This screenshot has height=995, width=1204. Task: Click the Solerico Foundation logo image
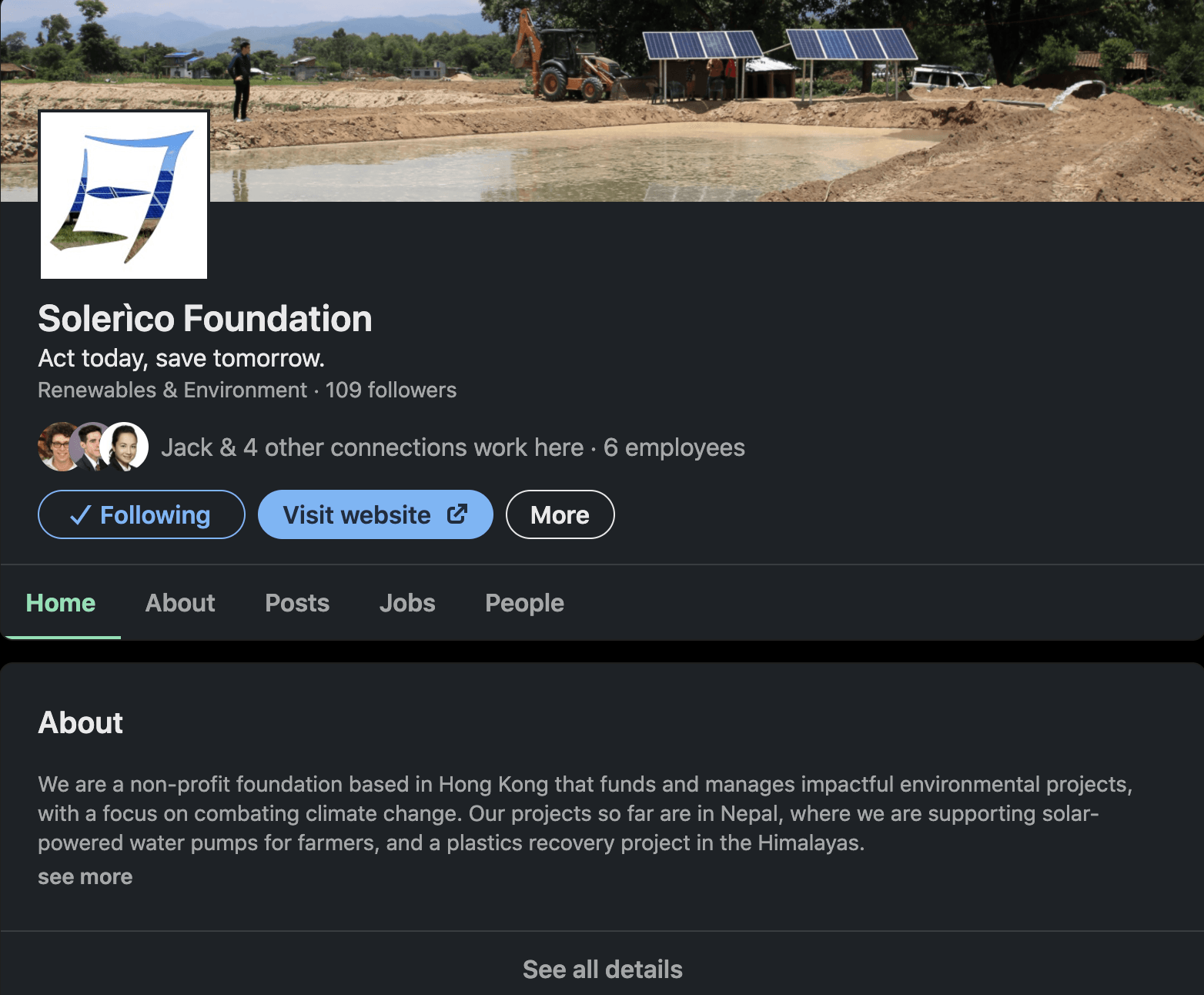[x=124, y=195]
